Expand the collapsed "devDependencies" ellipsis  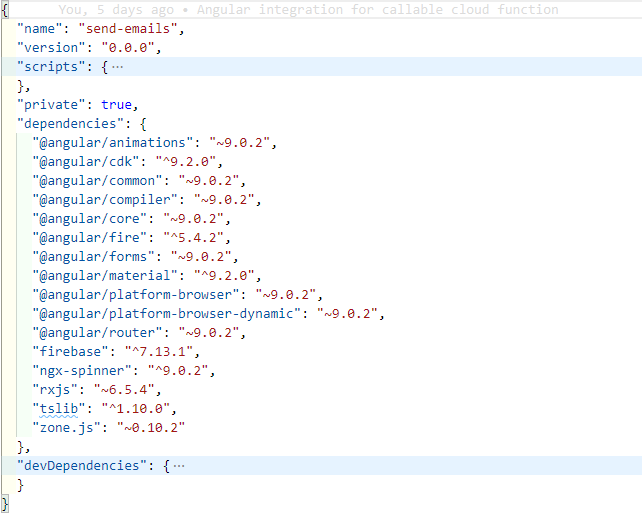tap(179, 466)
